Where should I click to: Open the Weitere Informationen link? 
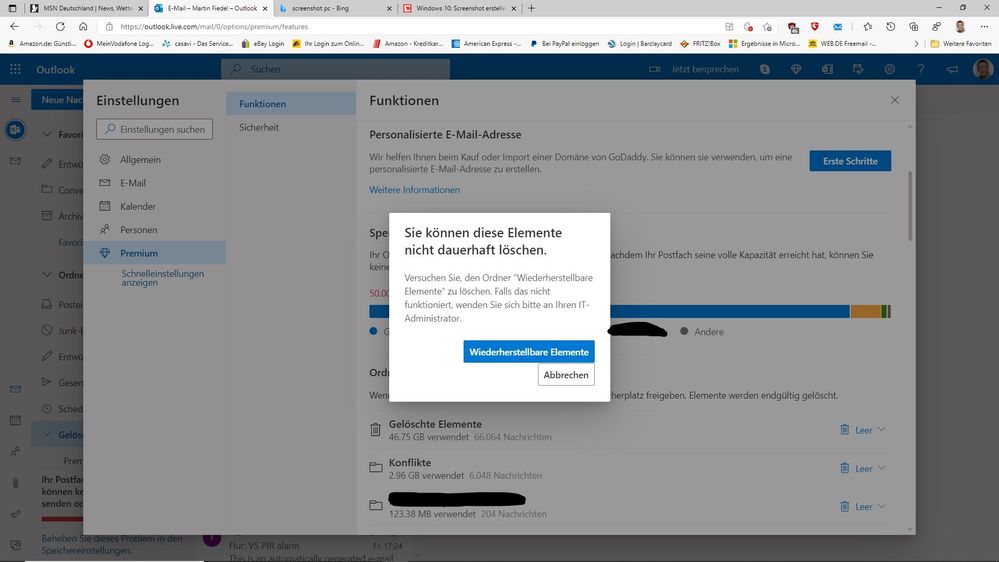click(414, 190)
